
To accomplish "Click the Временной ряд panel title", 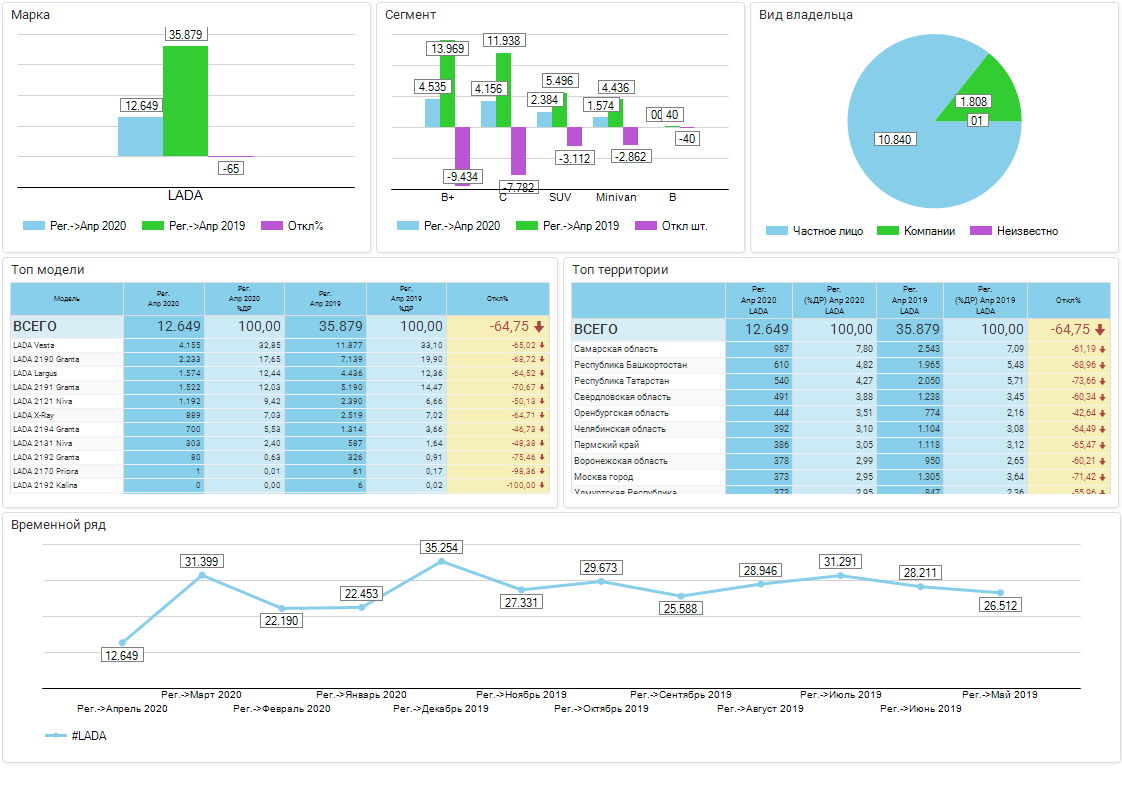I will 59,525.
